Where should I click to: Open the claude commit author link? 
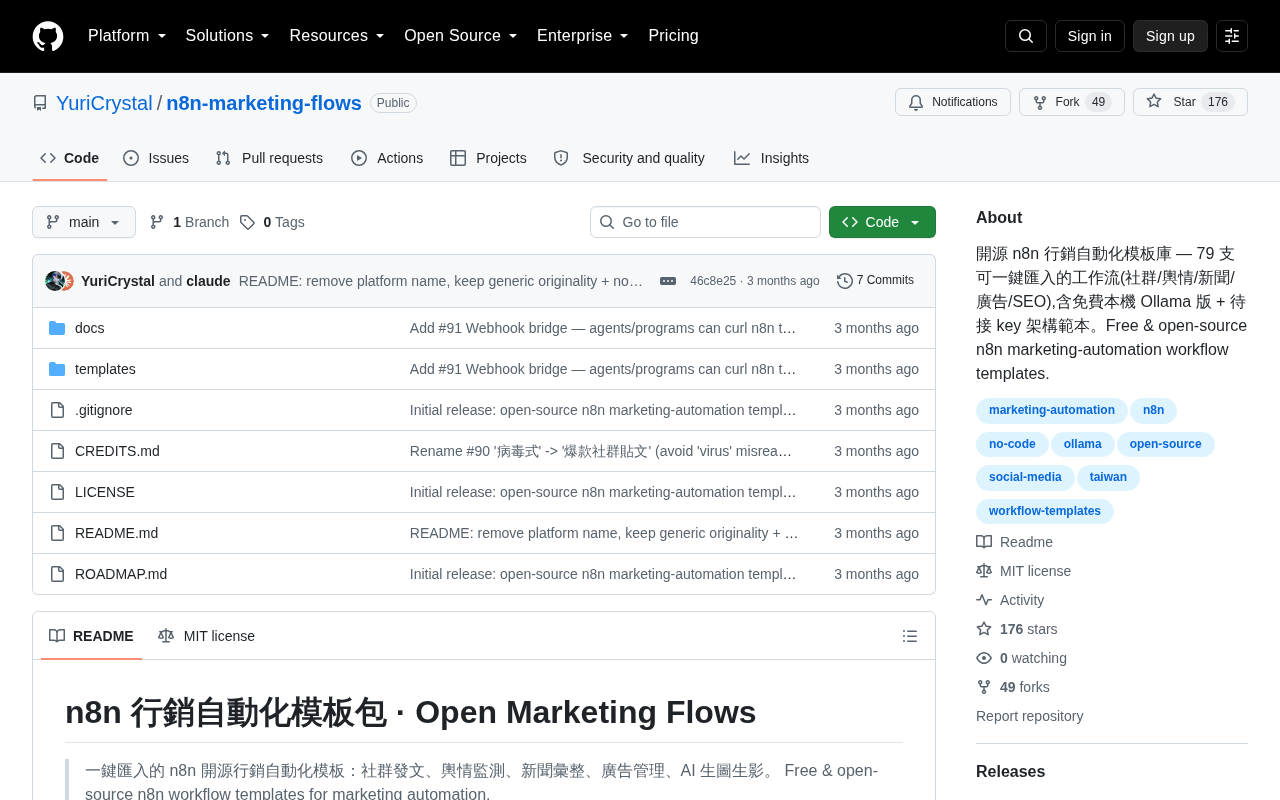coord(208,281)
